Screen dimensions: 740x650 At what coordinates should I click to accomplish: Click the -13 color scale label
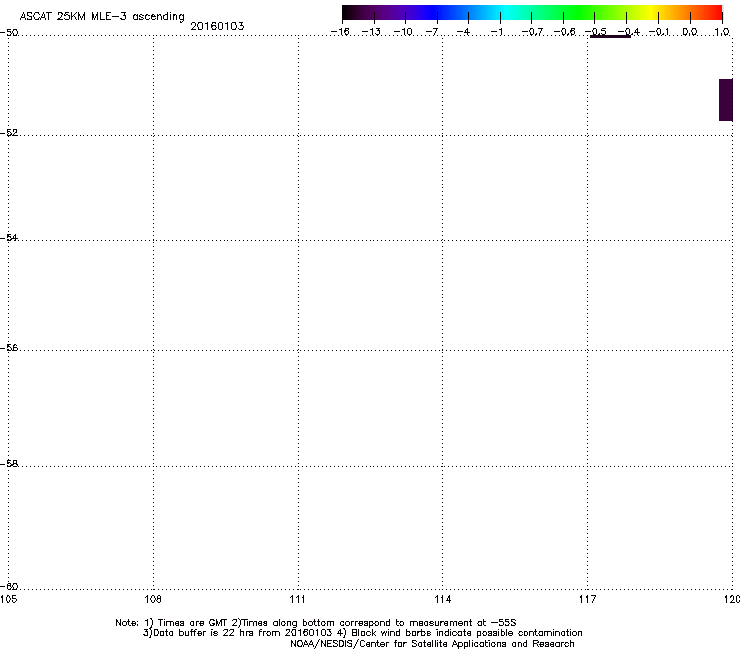click(371, 32)
